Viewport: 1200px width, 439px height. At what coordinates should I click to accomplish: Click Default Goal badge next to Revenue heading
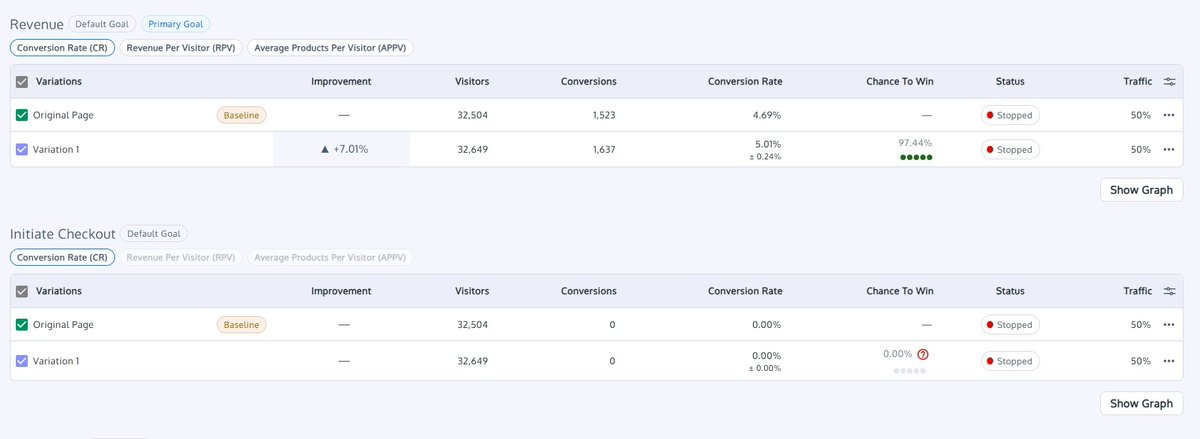click(x=103, y=24)
